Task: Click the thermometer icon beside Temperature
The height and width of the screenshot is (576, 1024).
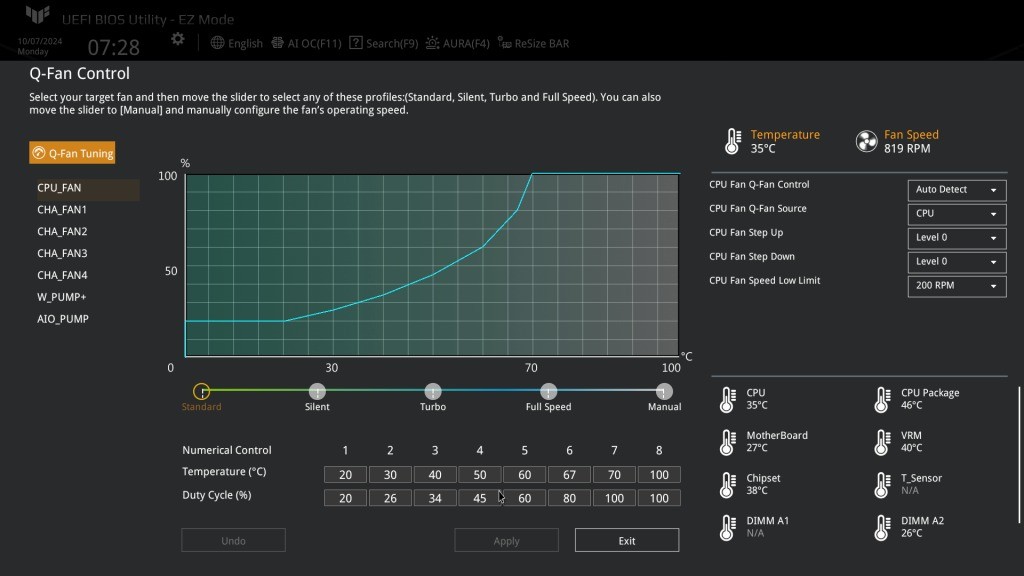Action: coord(733,141)
